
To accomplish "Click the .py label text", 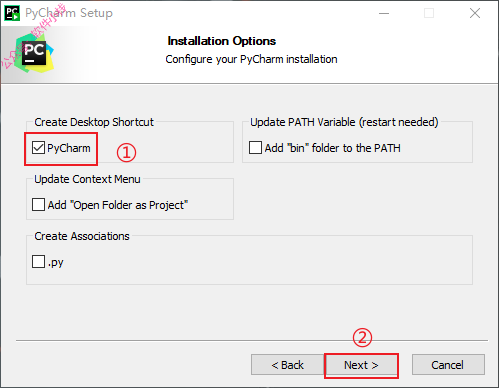I will [56, 263].
